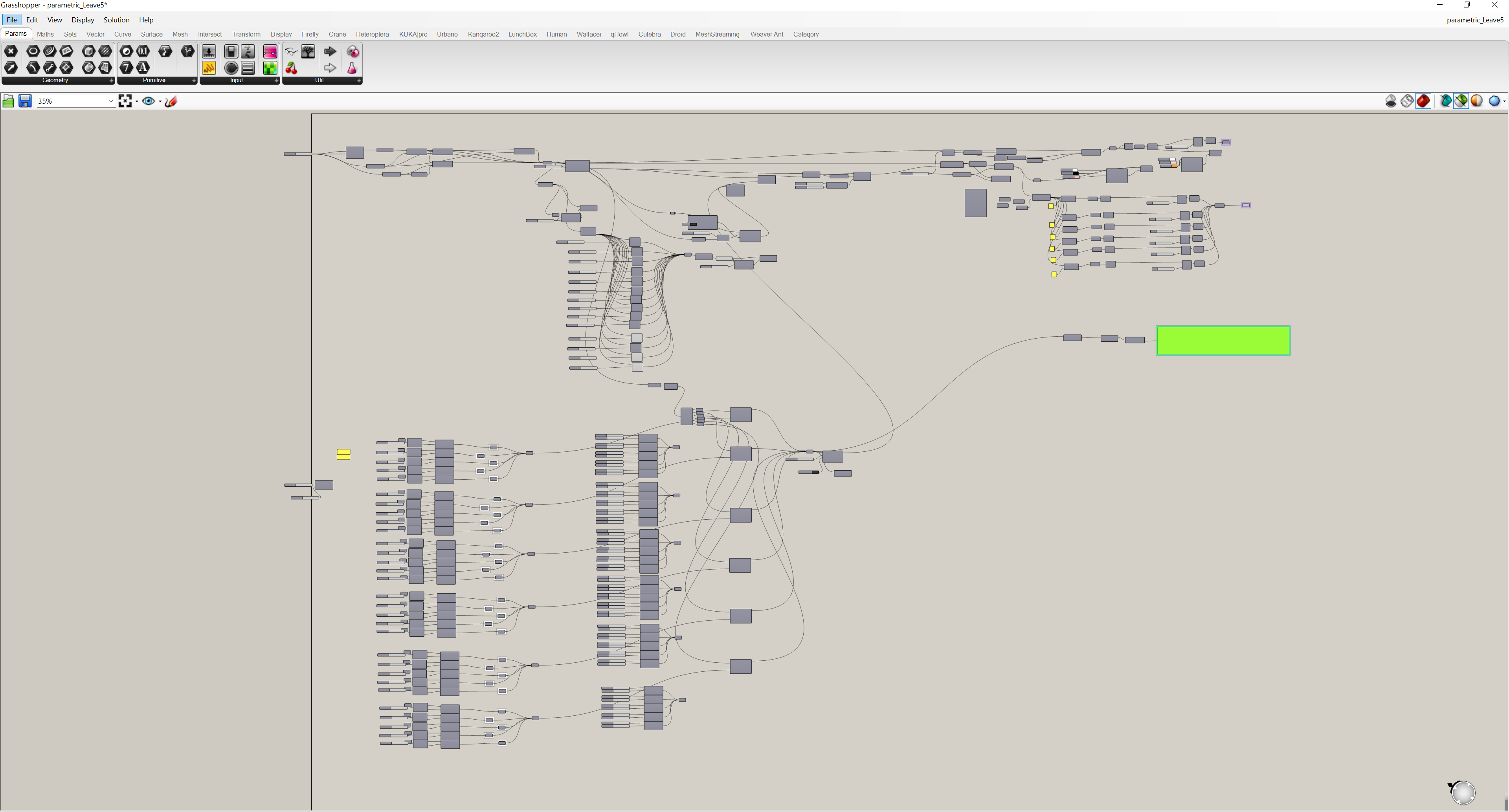Select the Vector parameter arrow icon
1509x812 pixels.
pos(11,68)
